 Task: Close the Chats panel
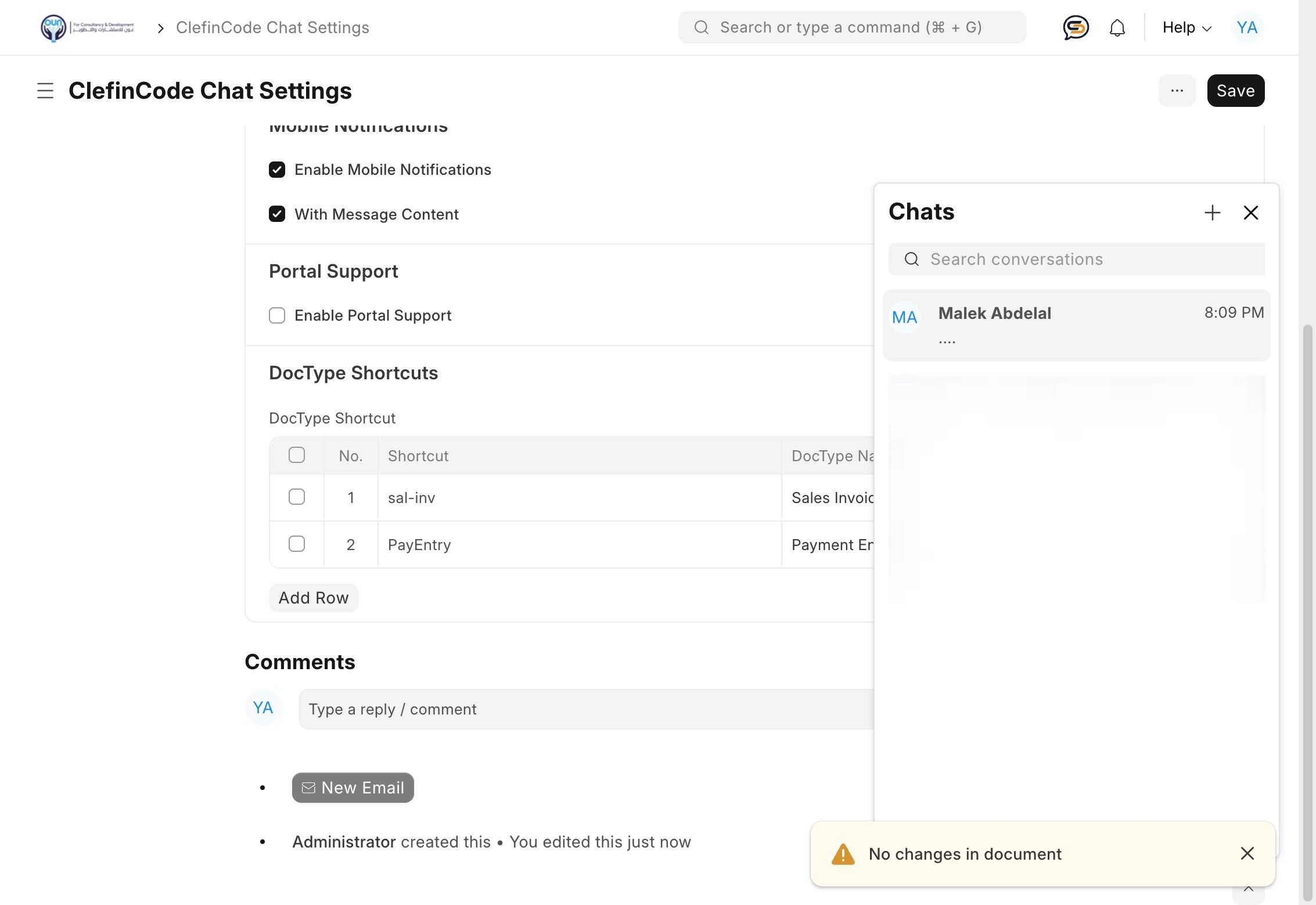(x=1250, y=213)
